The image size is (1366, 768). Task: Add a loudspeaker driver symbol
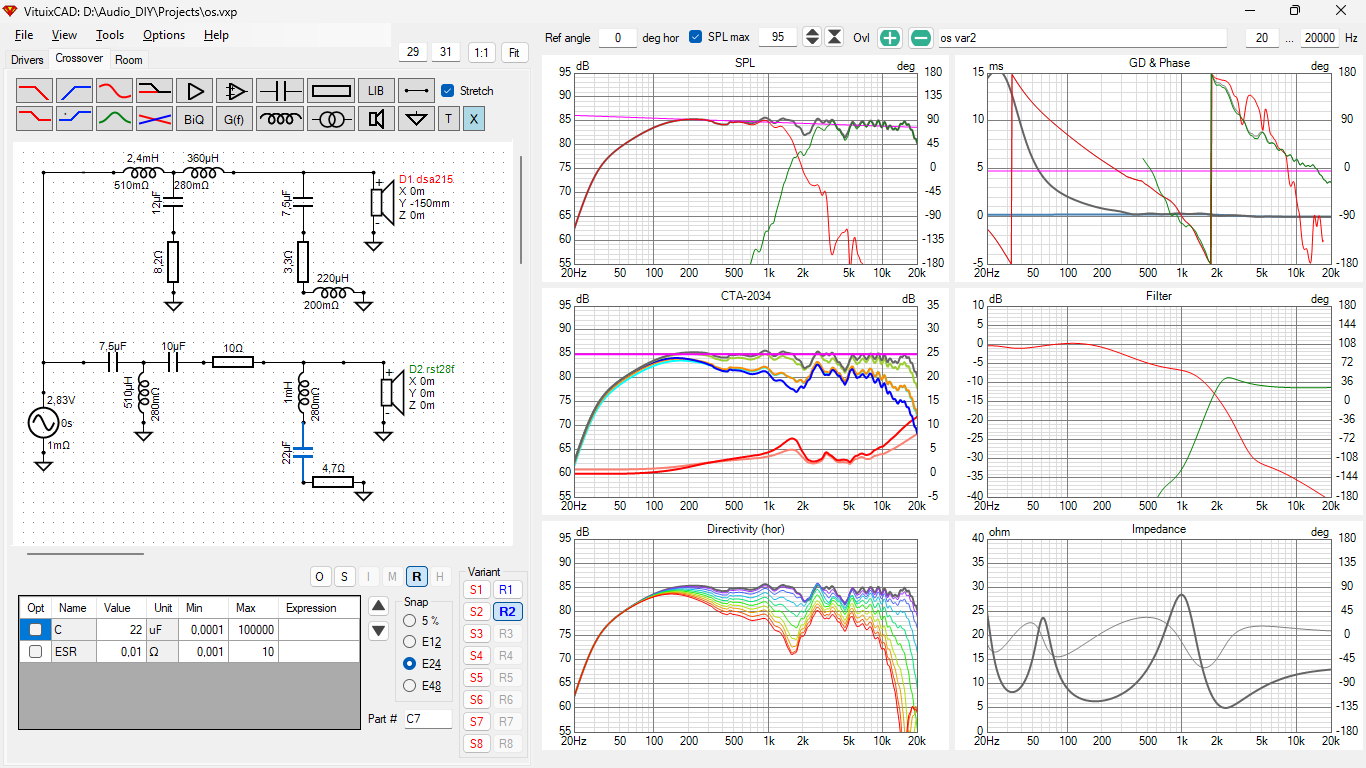(376, 119)
